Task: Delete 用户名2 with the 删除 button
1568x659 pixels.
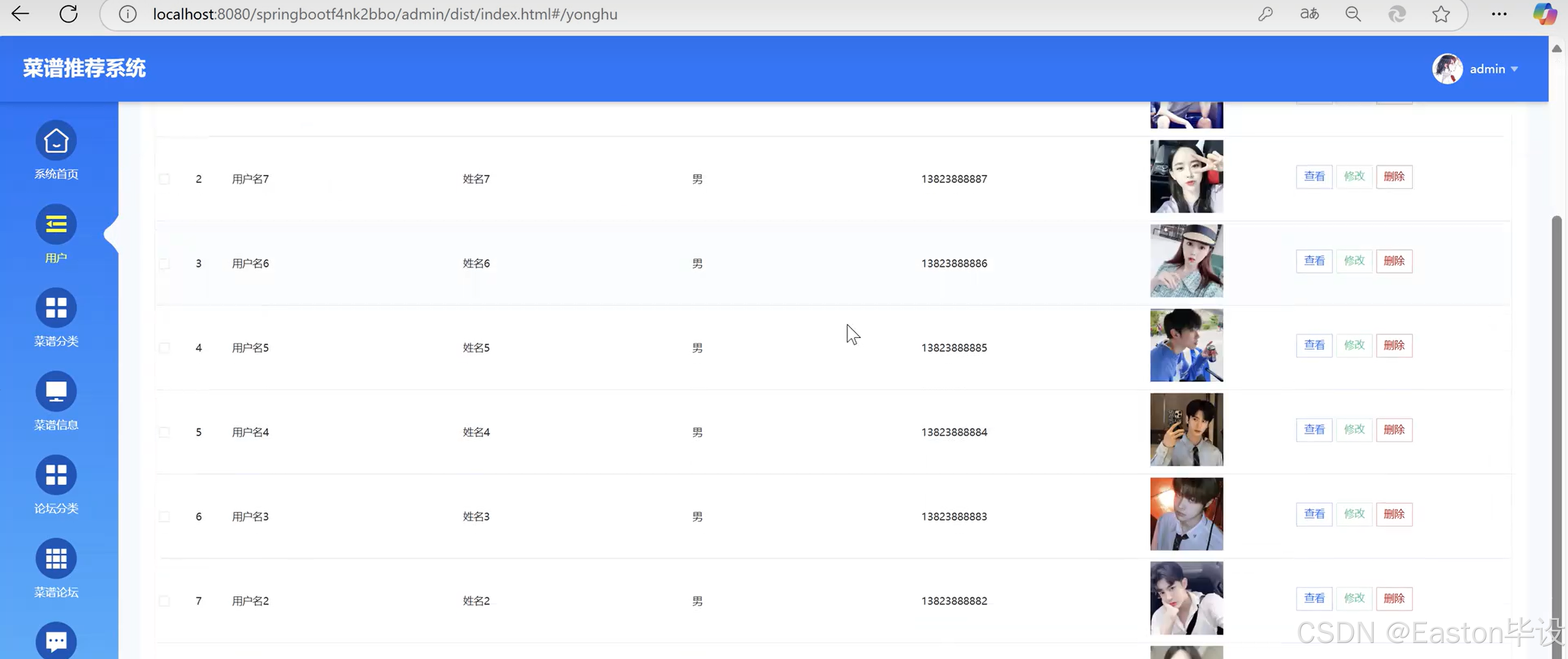Action: pos(1395,599)
